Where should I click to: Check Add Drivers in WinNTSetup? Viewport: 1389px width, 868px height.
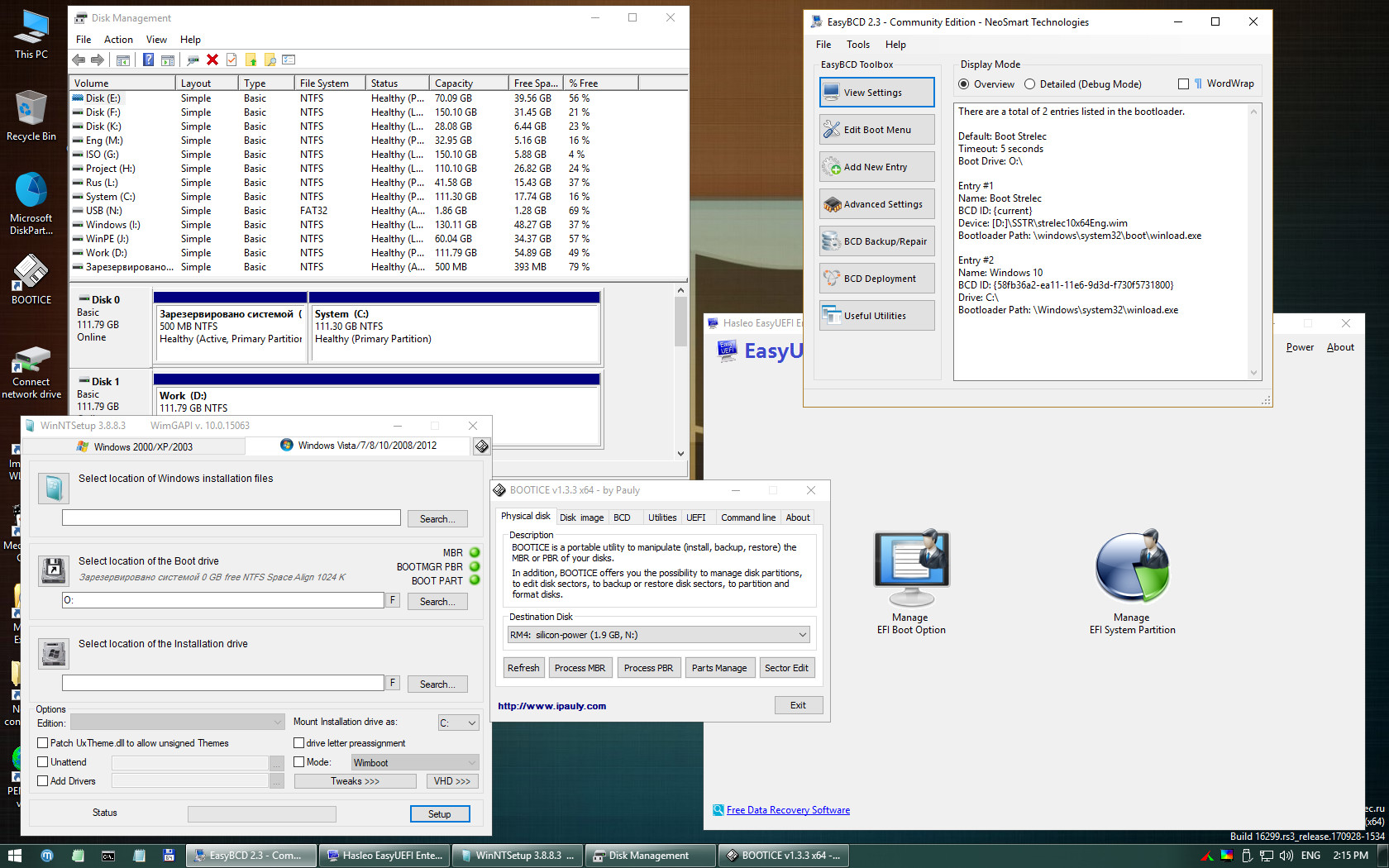(43, 781)
